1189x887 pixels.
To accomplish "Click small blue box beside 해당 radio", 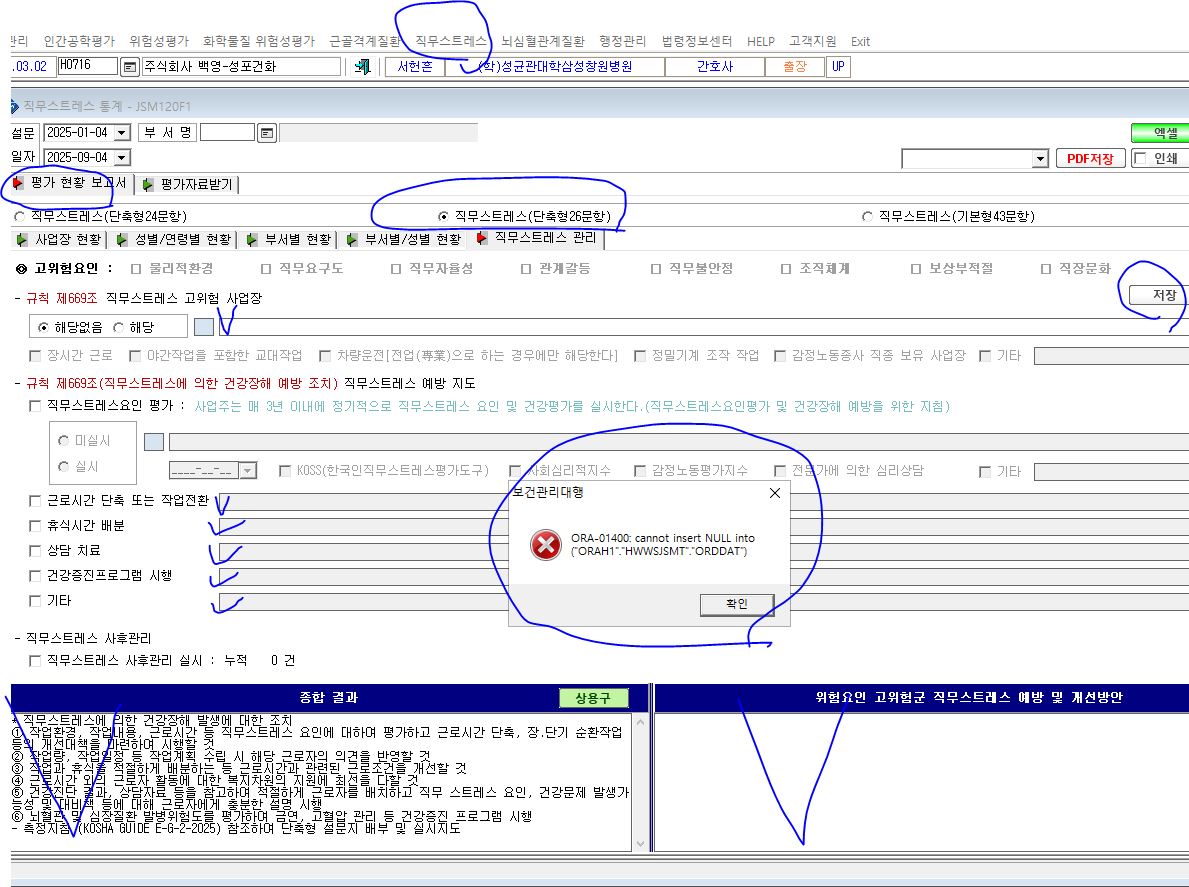I will (x=204, y=327).
